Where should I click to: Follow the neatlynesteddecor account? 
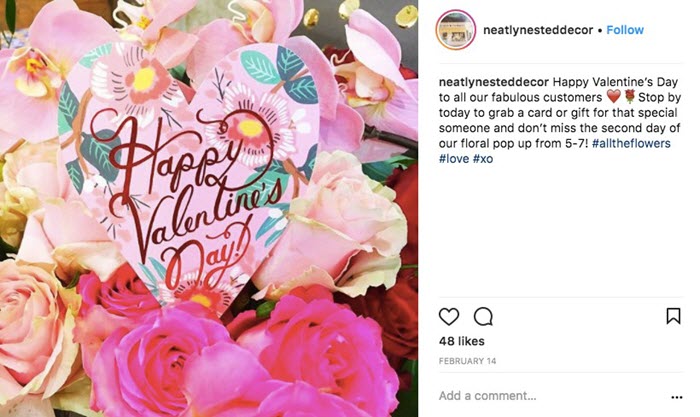[x=625, y=30]
